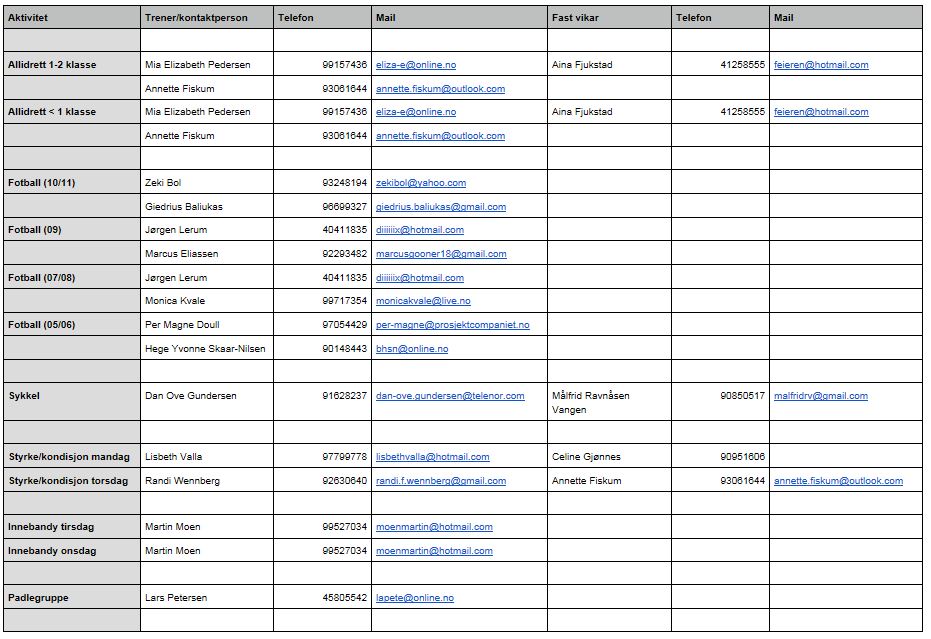Select the Fotball (05/06) activity cell
This screenshot has width=931, height=639.
[72, 324]
